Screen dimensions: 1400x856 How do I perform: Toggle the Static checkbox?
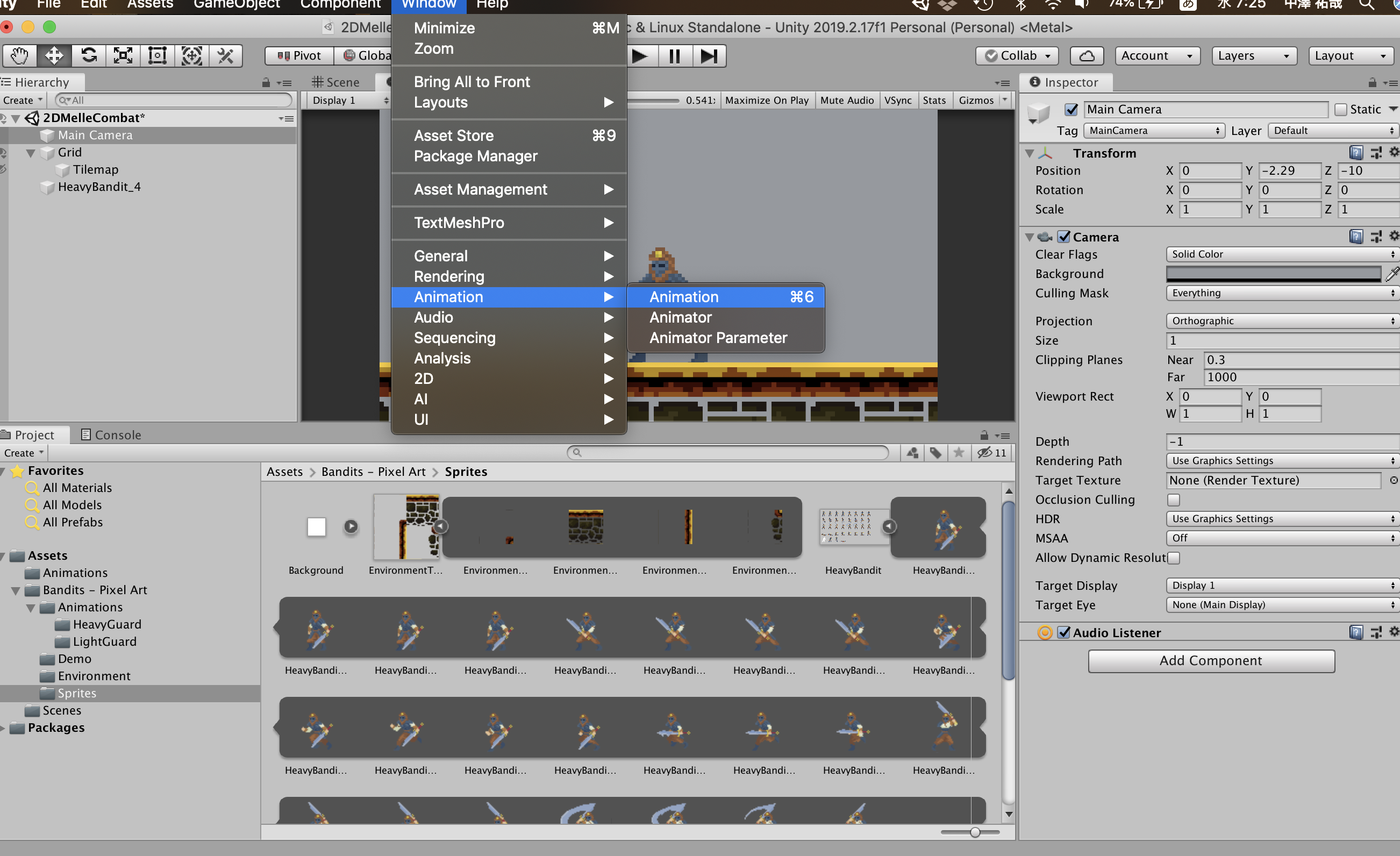[1340, 110]
